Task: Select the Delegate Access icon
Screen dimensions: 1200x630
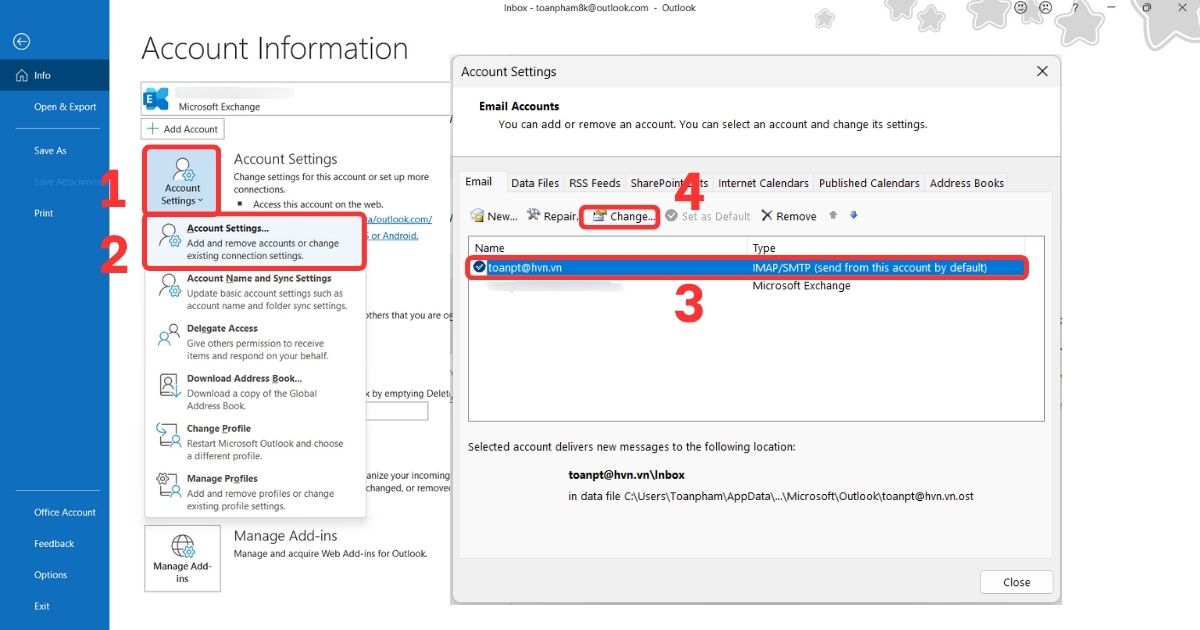Action: 167,334
